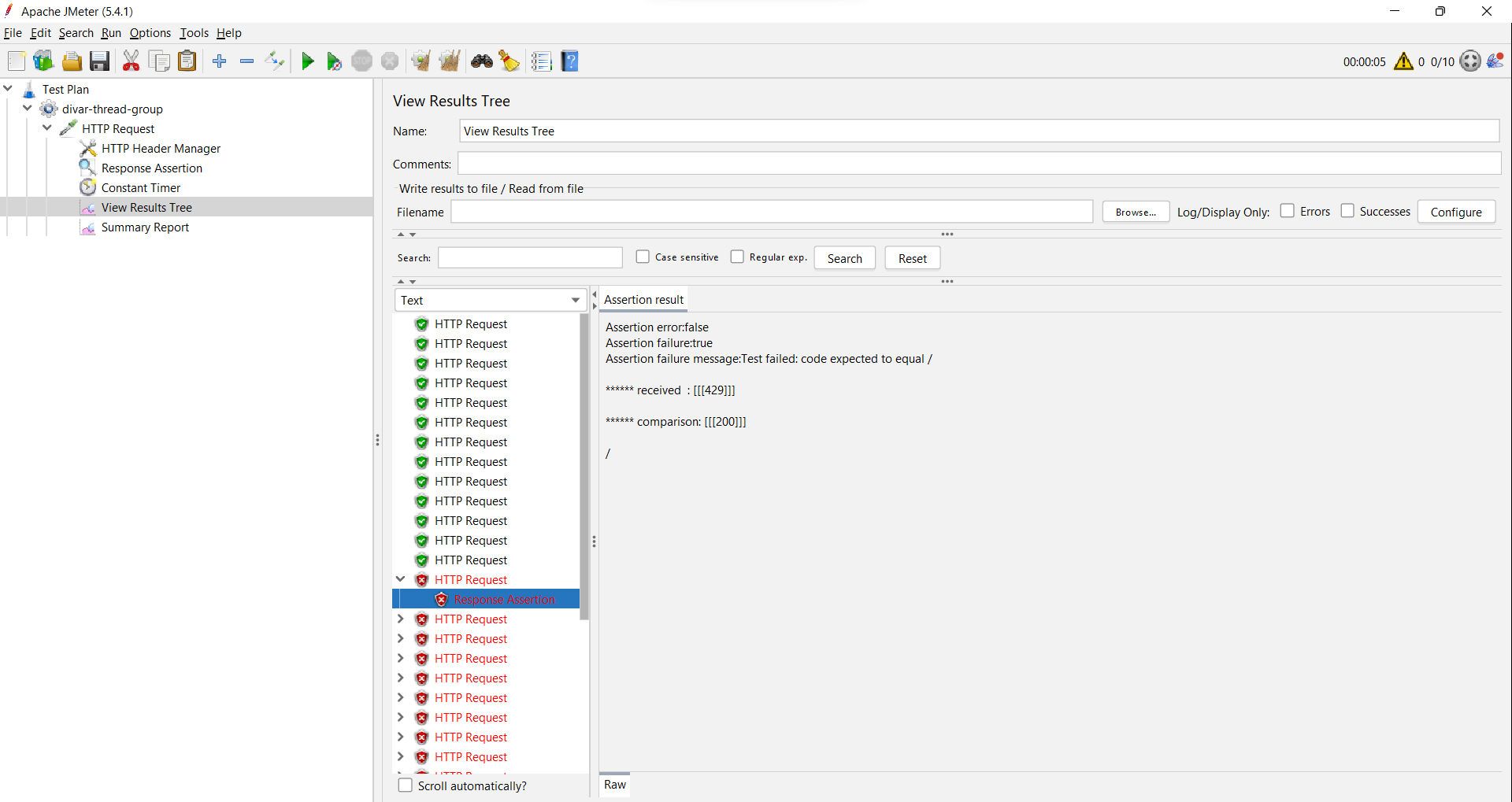Image resolution: width=1512 pixels, height=802 pixels.
Task: Switch to the Raw tab
Action: [x=614, y=785]
